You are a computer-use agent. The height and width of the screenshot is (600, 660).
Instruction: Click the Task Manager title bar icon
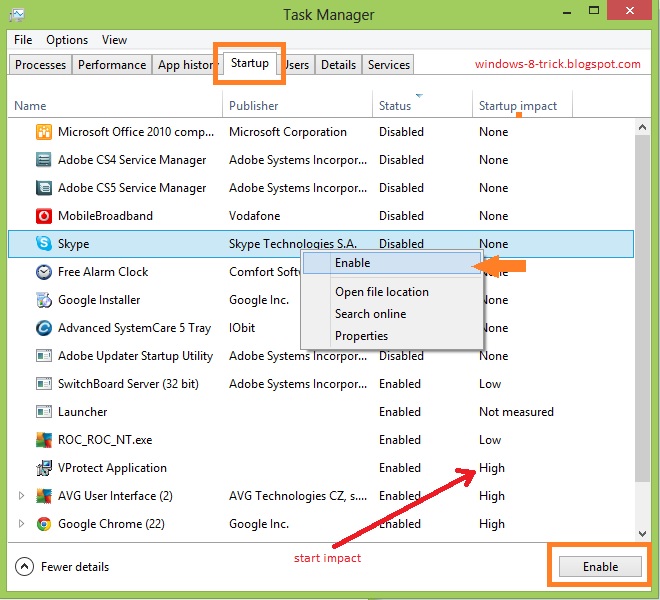(16, 15)
